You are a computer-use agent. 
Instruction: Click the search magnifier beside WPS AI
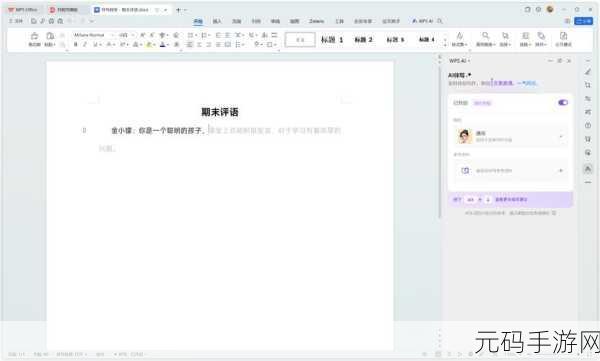point(440,21)
